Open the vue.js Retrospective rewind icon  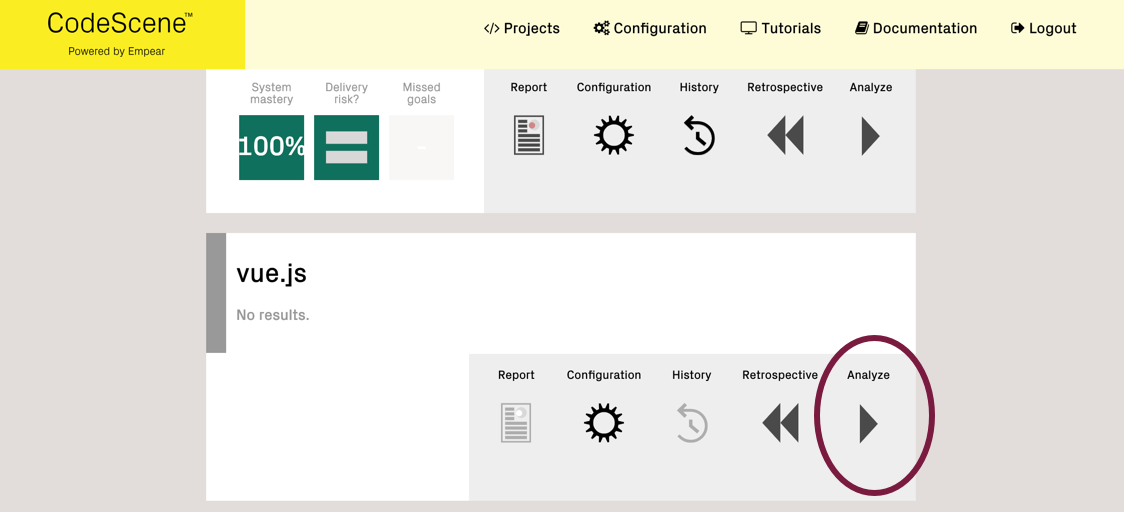(780, 423)
